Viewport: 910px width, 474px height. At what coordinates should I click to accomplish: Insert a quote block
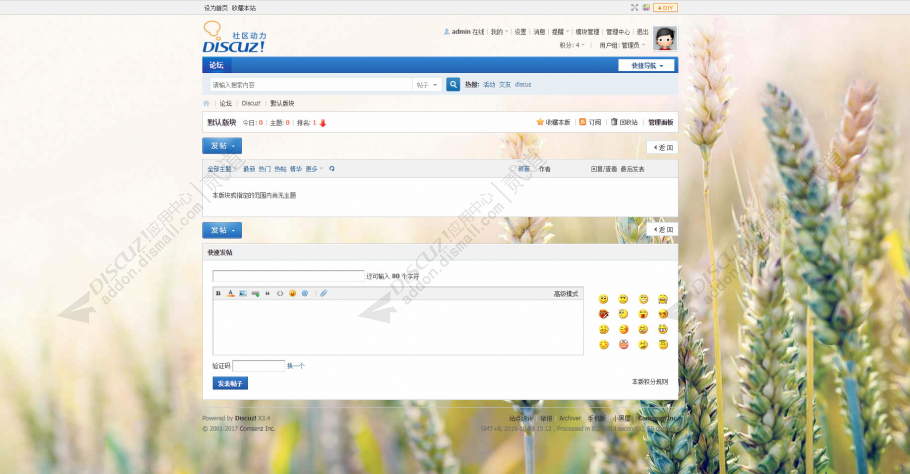pyautogui.click(x=268, y=294)
